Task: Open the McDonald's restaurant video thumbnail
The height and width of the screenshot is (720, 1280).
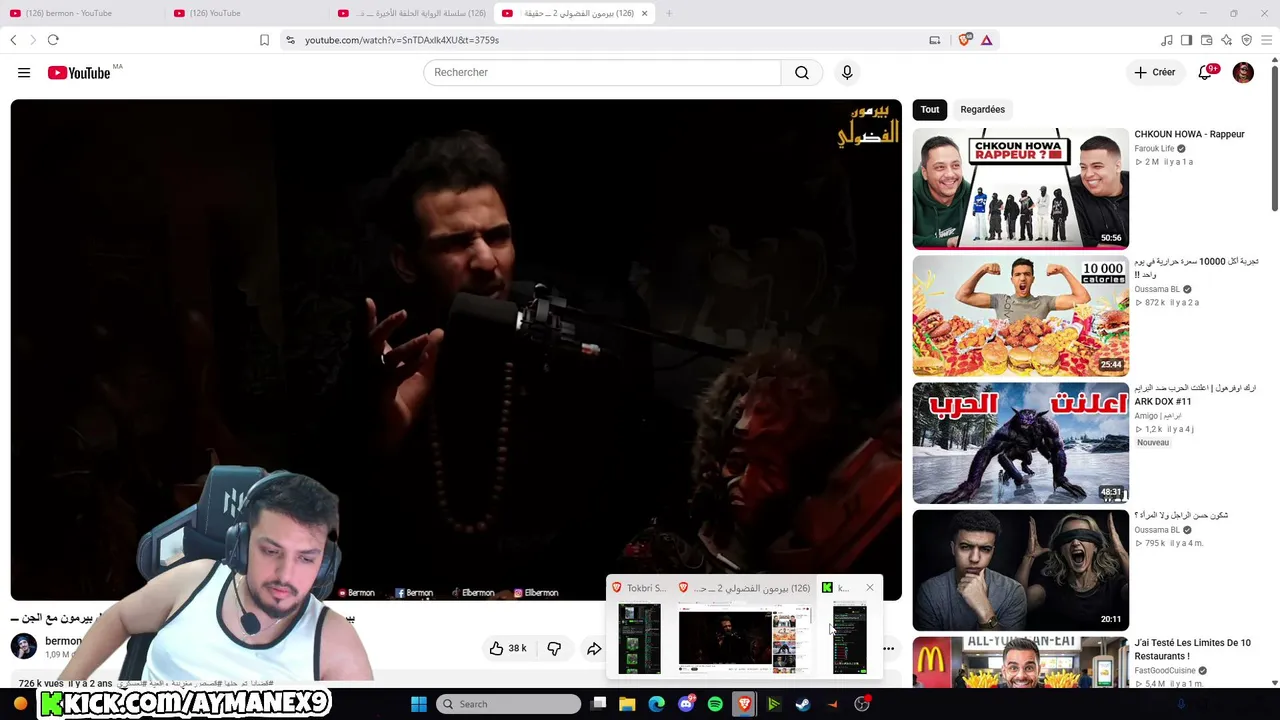Action: tap(1020, 662)
